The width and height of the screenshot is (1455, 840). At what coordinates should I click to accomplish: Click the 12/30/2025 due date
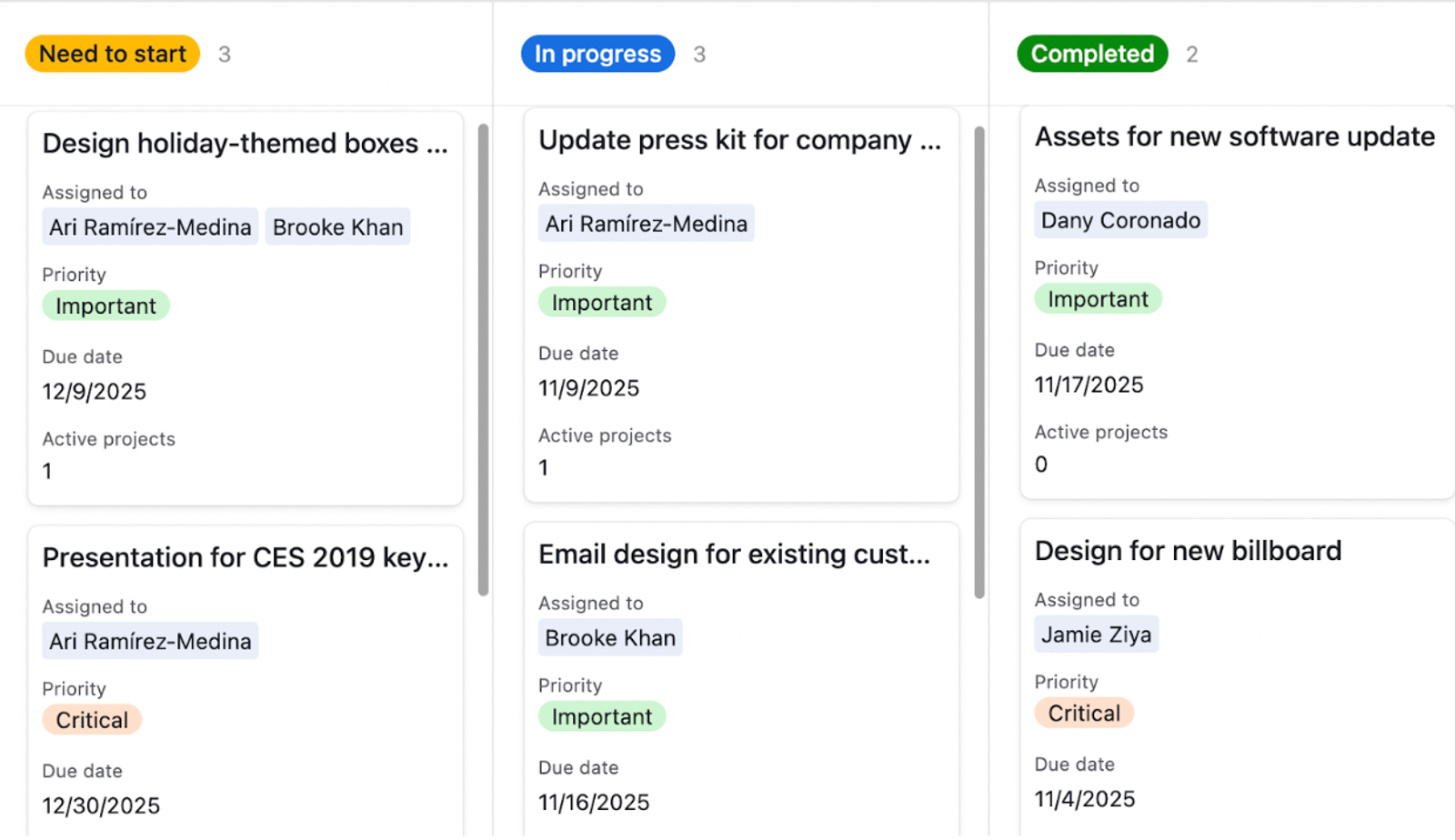tap(101, 805)
